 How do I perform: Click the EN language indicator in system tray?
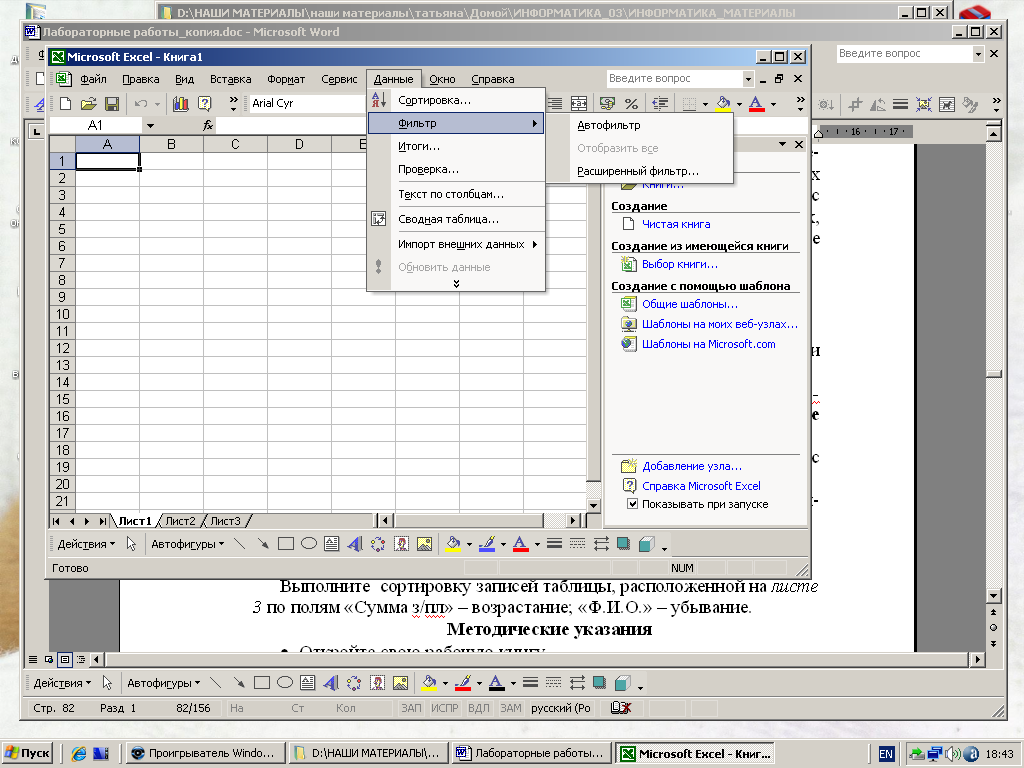[886, 754]
